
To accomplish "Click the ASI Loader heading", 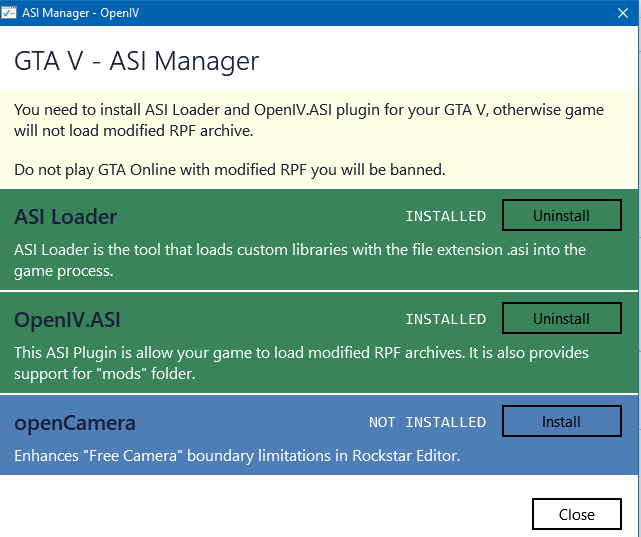I will 66,217.
